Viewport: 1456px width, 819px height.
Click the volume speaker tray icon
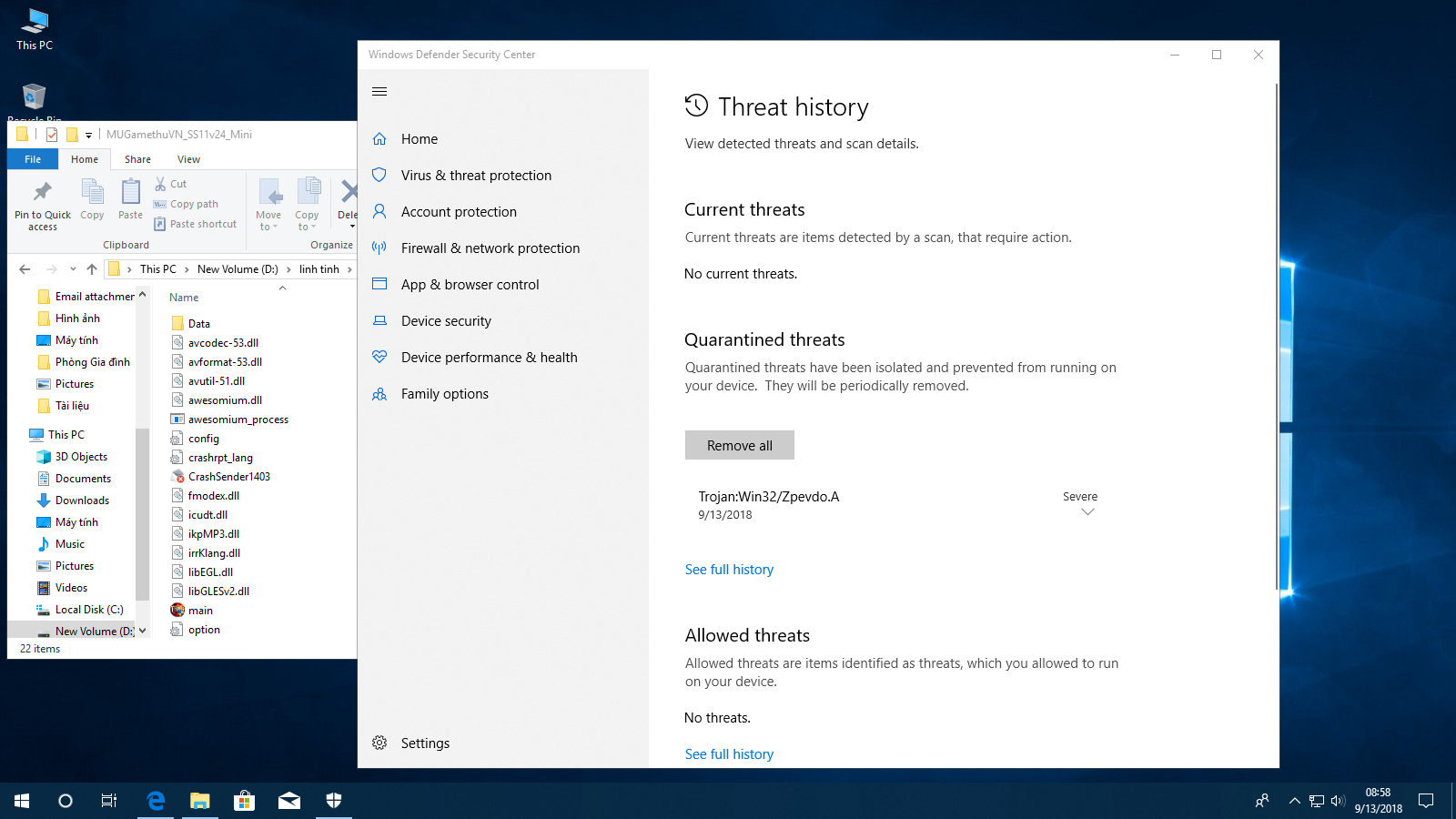coord(1337,801)
